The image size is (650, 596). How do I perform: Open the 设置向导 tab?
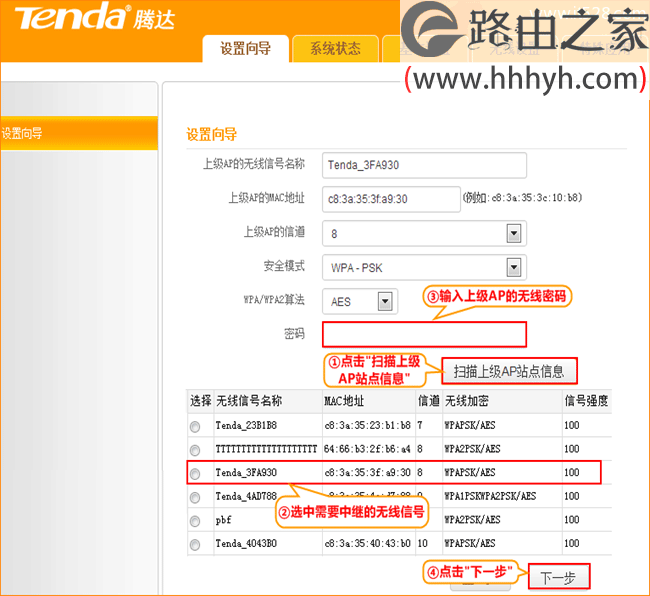(x=245, y=48)
